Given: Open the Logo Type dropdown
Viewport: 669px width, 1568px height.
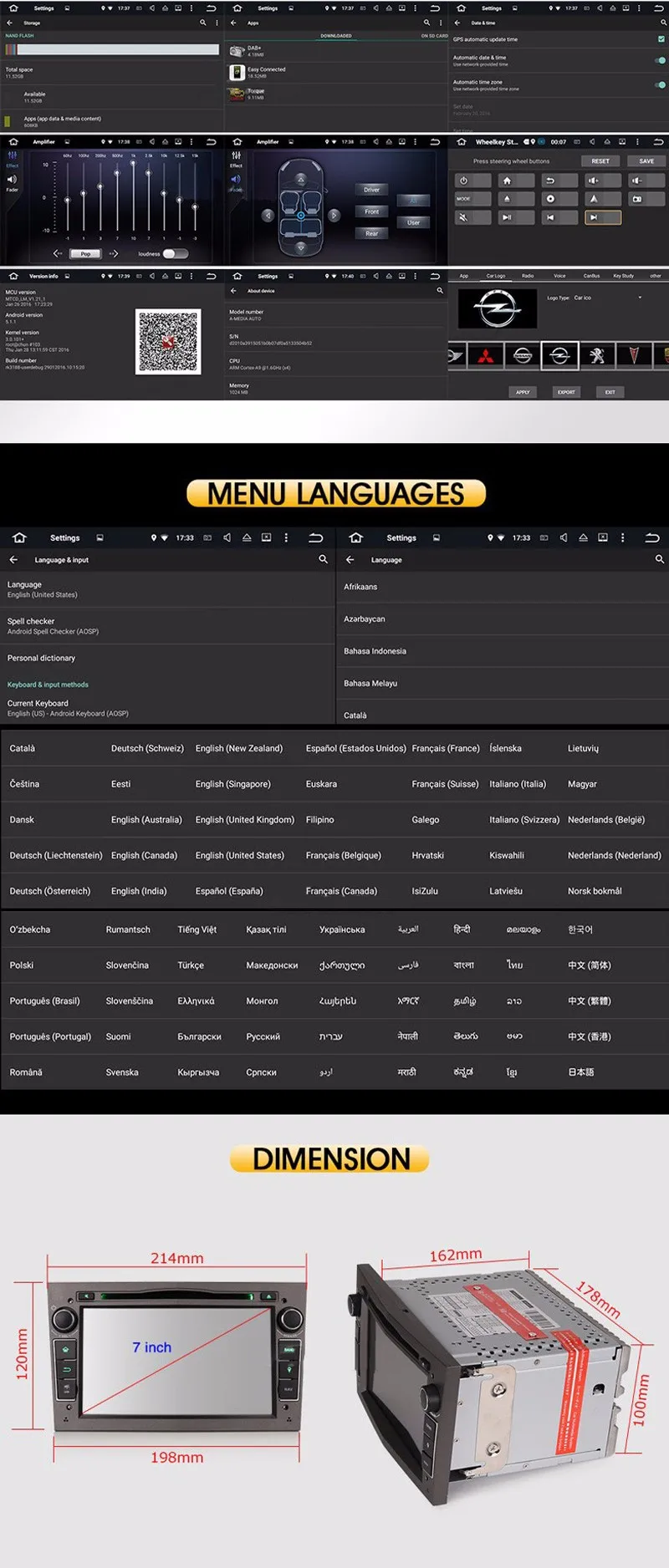Looking at the screenshot, I should (x=608, y=298).
